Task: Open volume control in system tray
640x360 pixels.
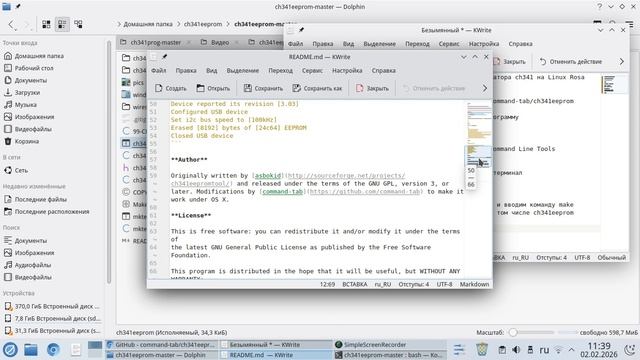Action: pos(516,350)
